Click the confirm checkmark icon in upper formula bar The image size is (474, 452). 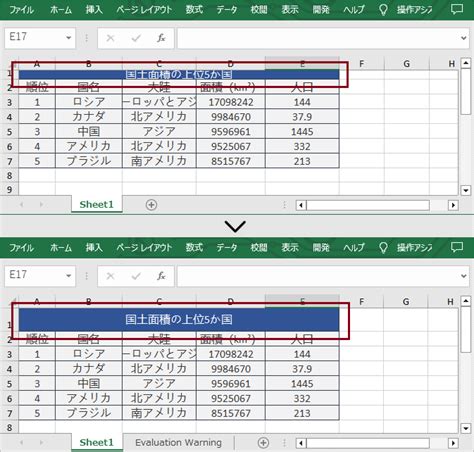136,38
